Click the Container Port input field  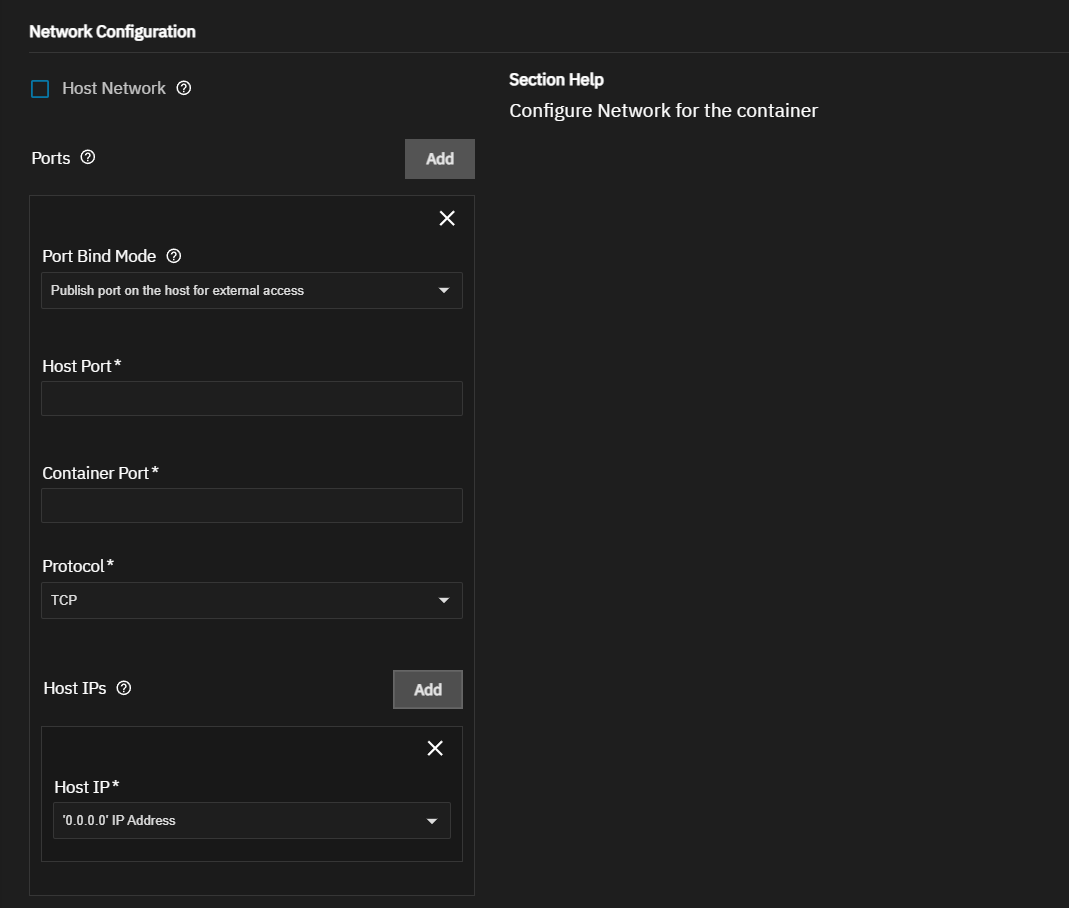tap(252, 505)
